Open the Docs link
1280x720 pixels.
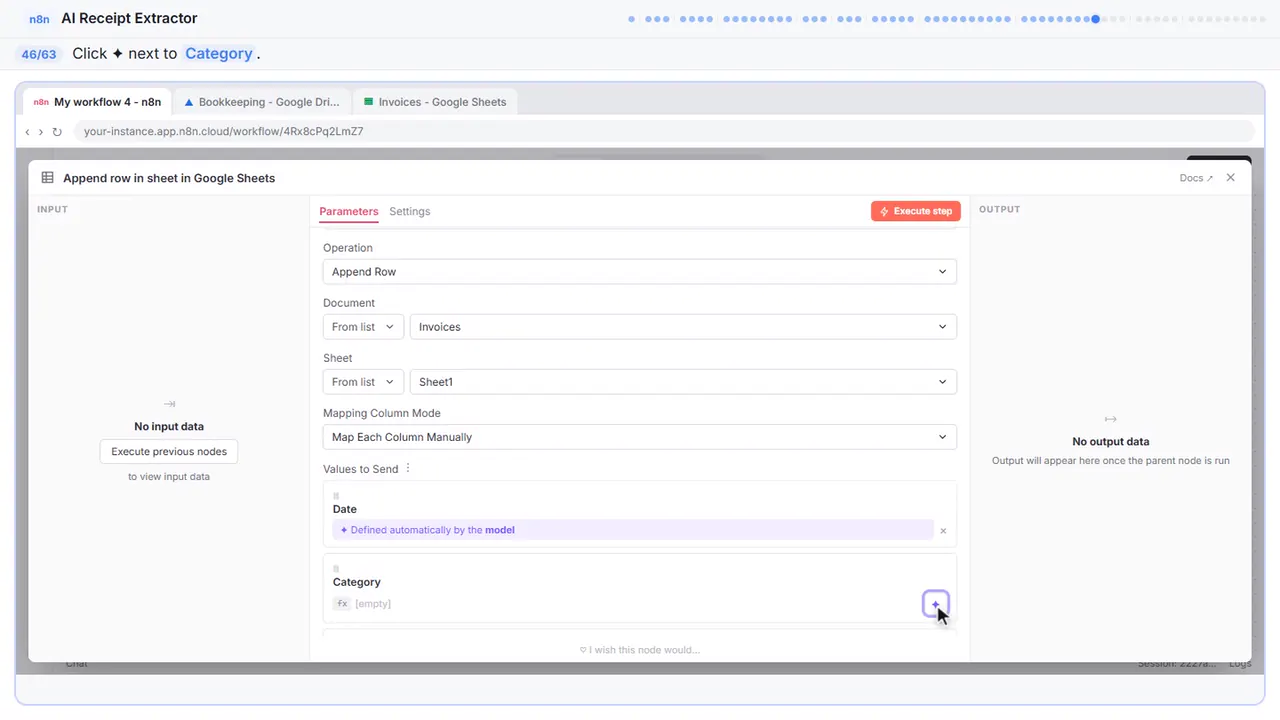1196,178
